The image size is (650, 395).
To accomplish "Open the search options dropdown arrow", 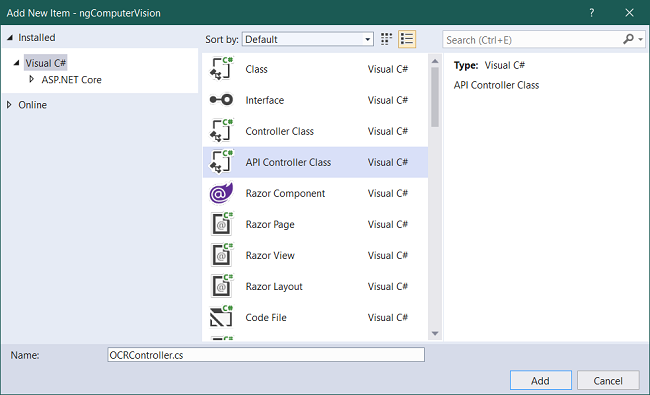I will tap(640, 40).
